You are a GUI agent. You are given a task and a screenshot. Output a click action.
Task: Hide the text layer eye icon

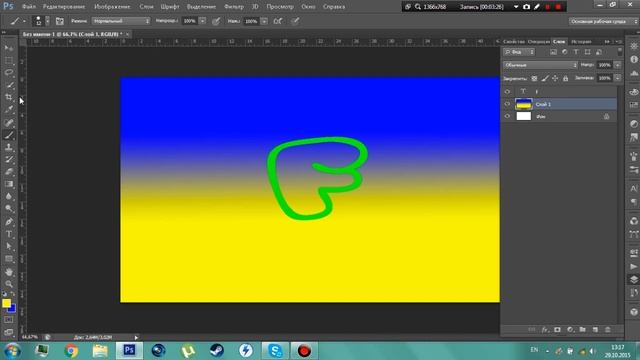click(507, 91)
